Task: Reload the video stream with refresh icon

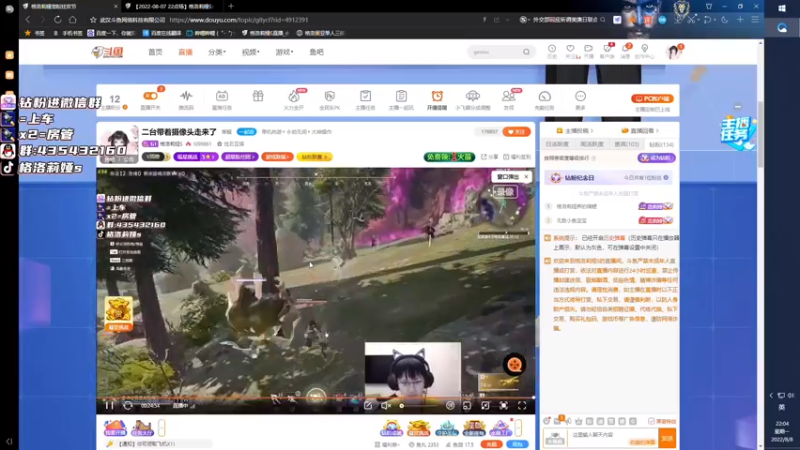Action: coord(128,406)
